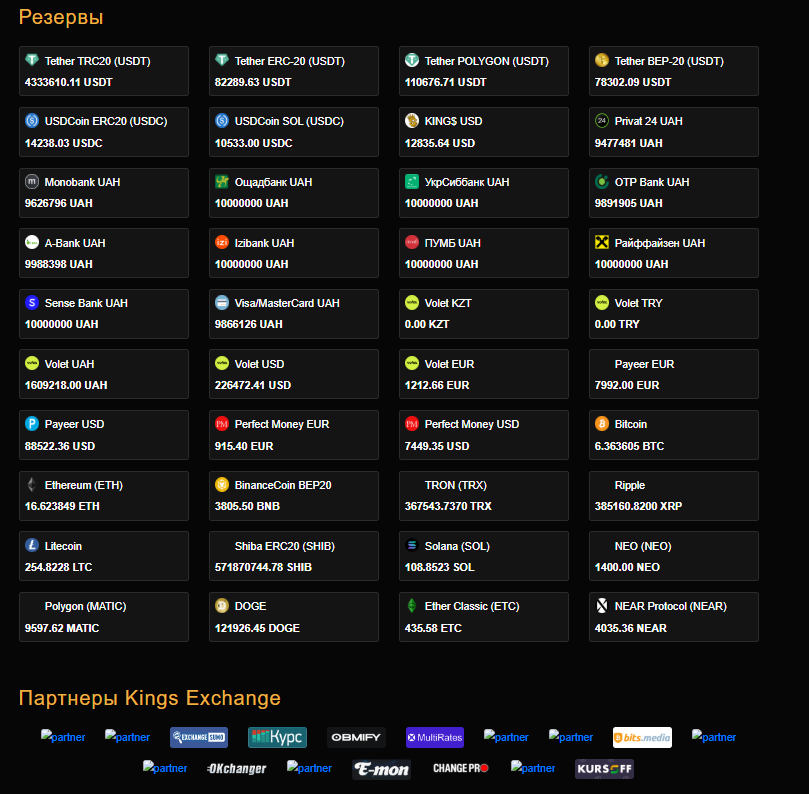Click the 'Payeer EUR' label

click(644, 364)
